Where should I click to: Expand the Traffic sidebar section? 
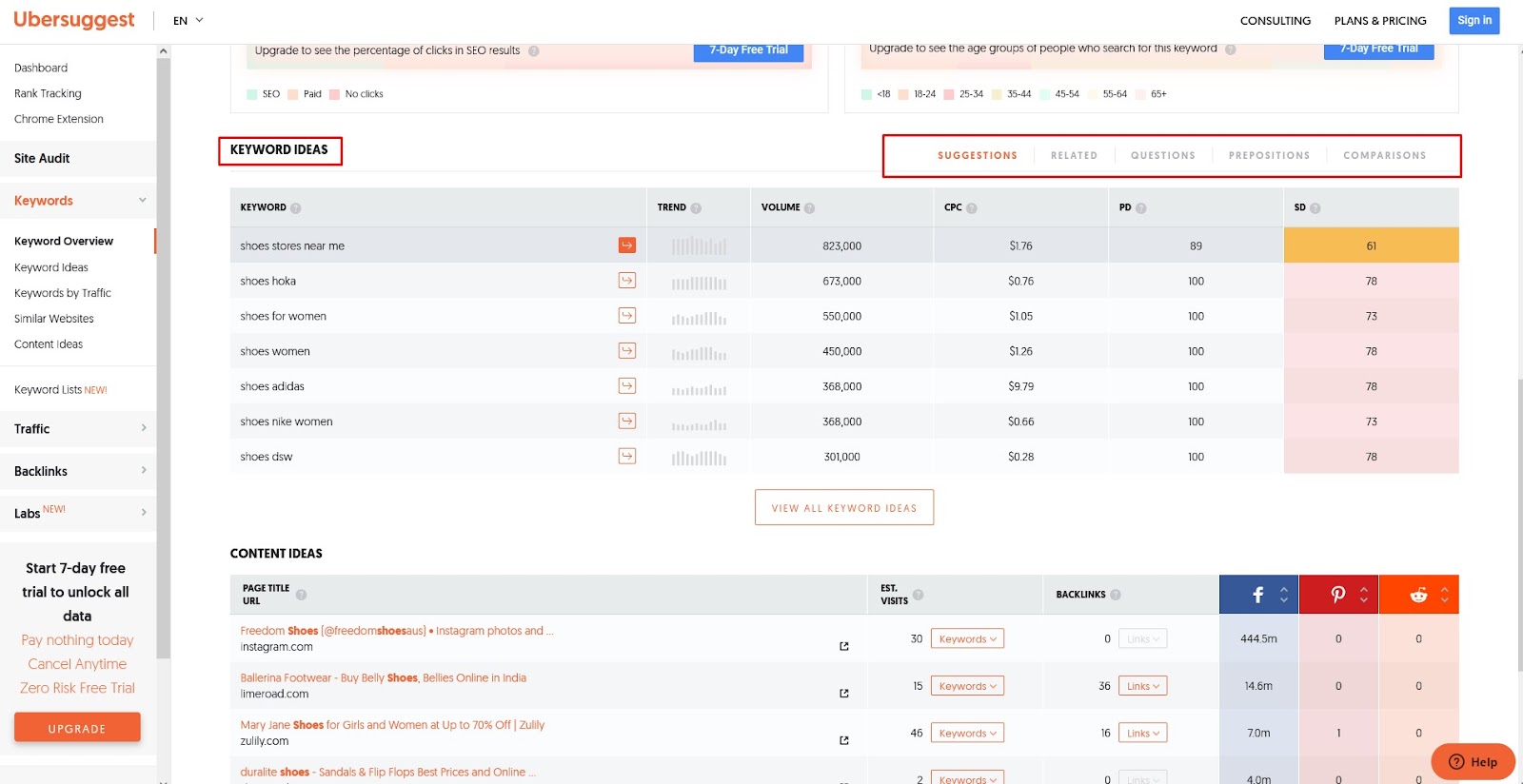point(144,428)
